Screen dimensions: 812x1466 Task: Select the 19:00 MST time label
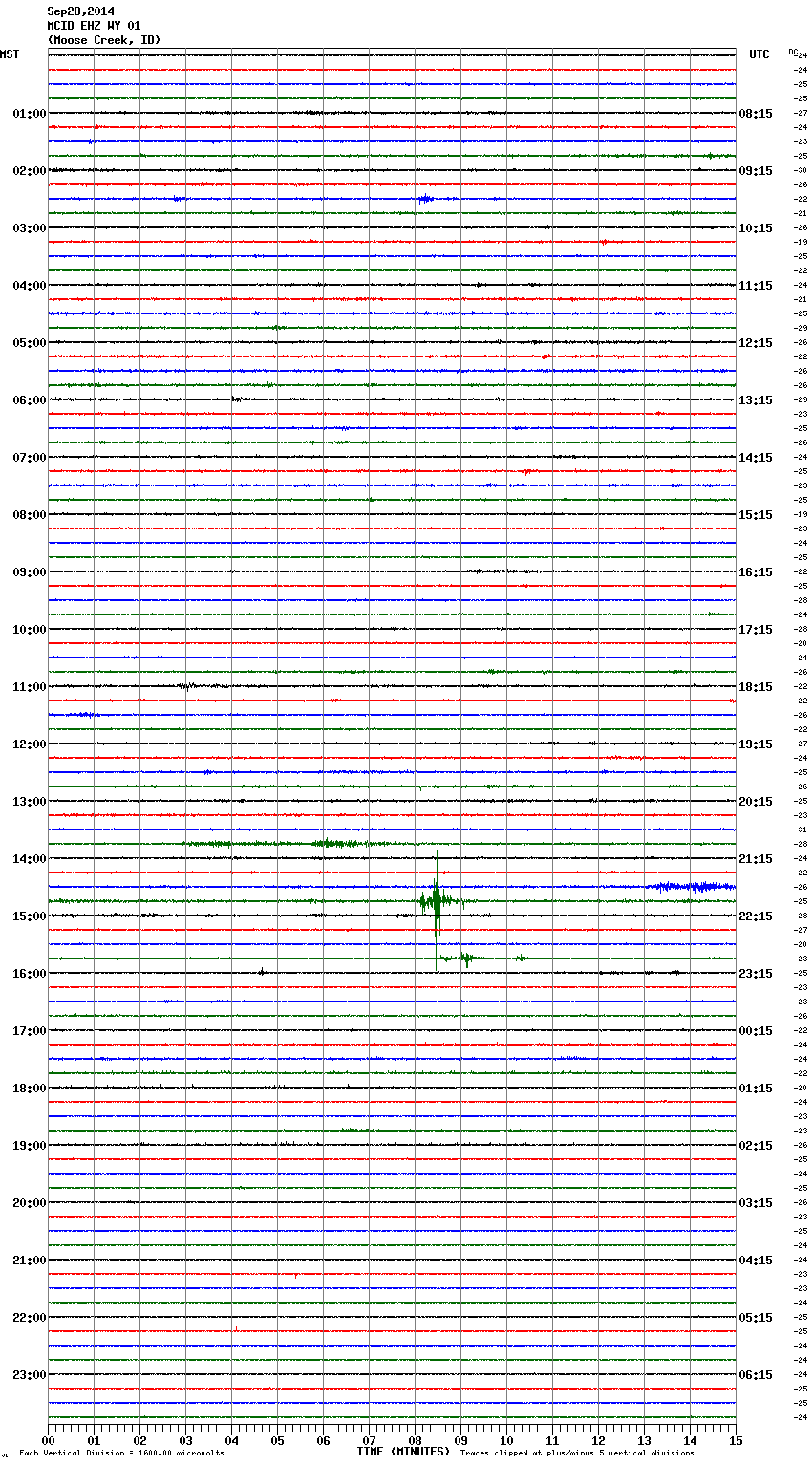(30, 1146)
